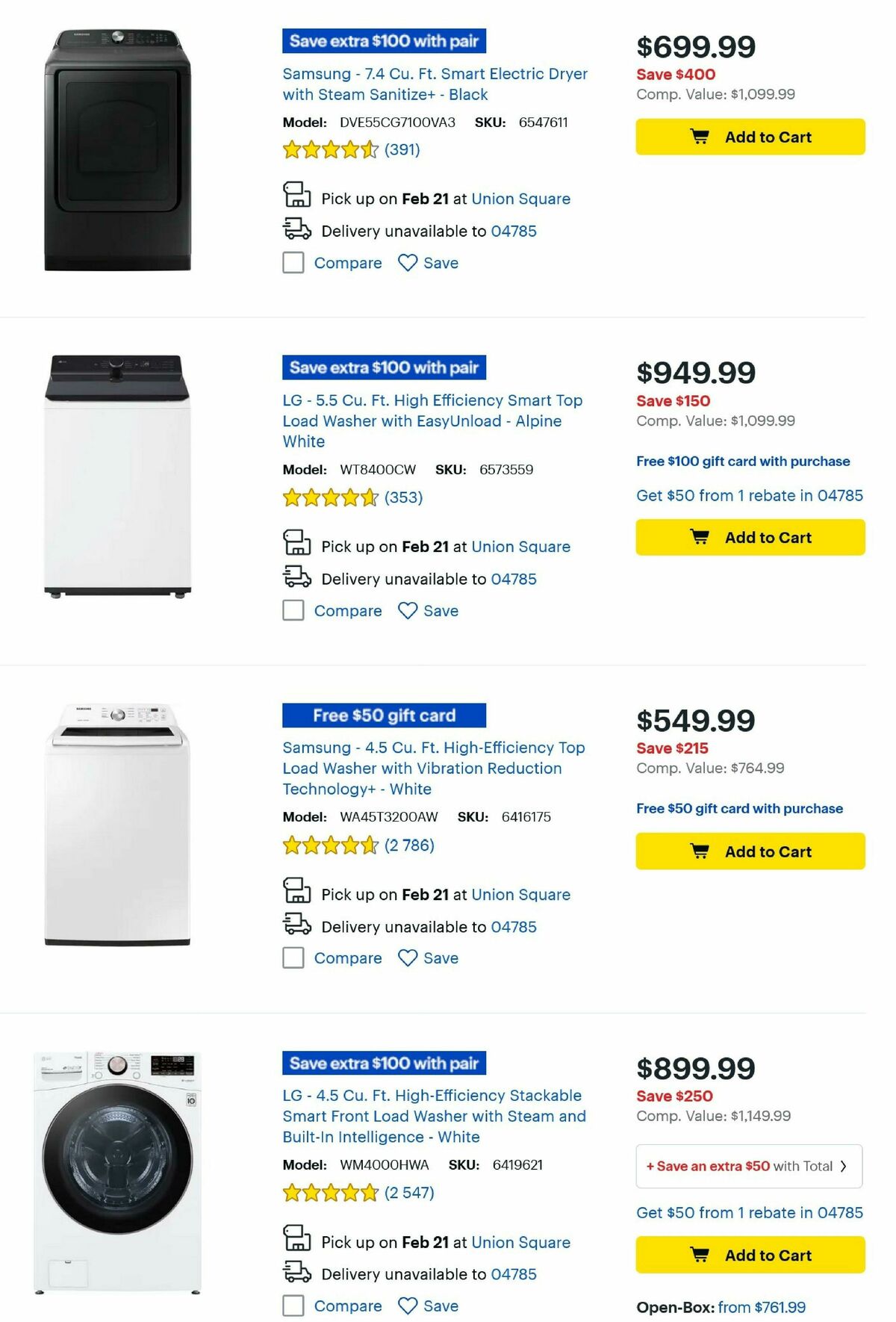Click the delivery truck icon under the Samsung dryer
Image resolution: width=896 pixels, height=1322 pixels.
click(296, 231)
